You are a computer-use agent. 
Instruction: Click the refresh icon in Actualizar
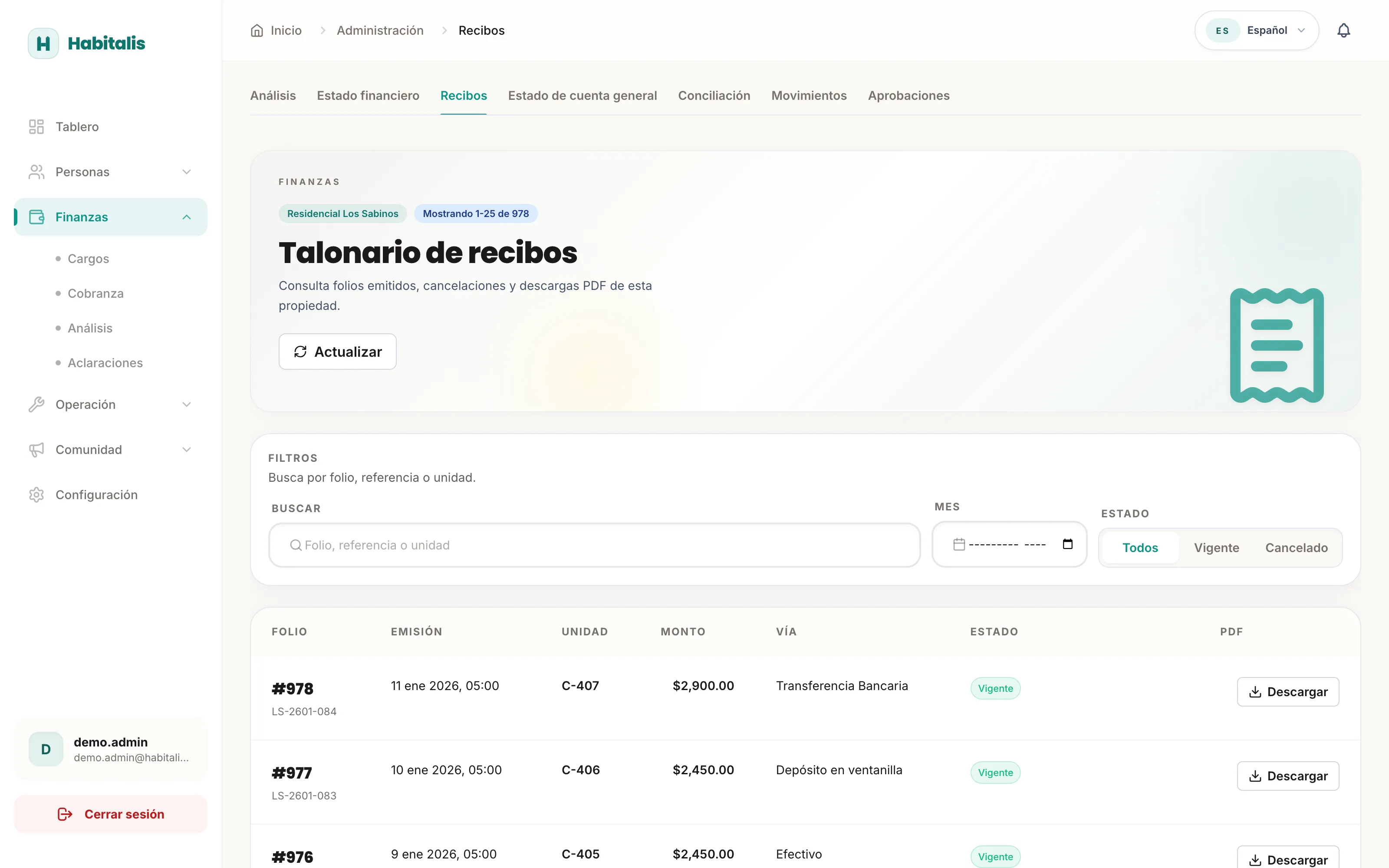click(300, 352)
